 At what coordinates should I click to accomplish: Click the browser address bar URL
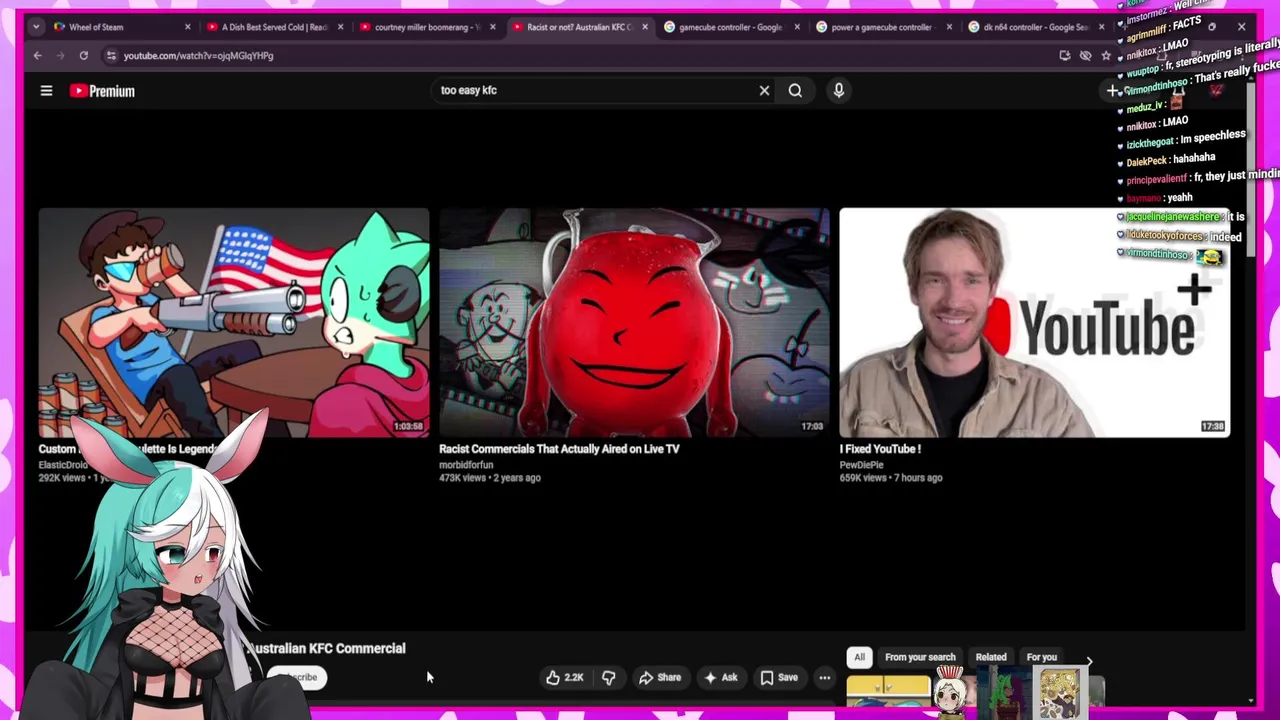[198, 56]
